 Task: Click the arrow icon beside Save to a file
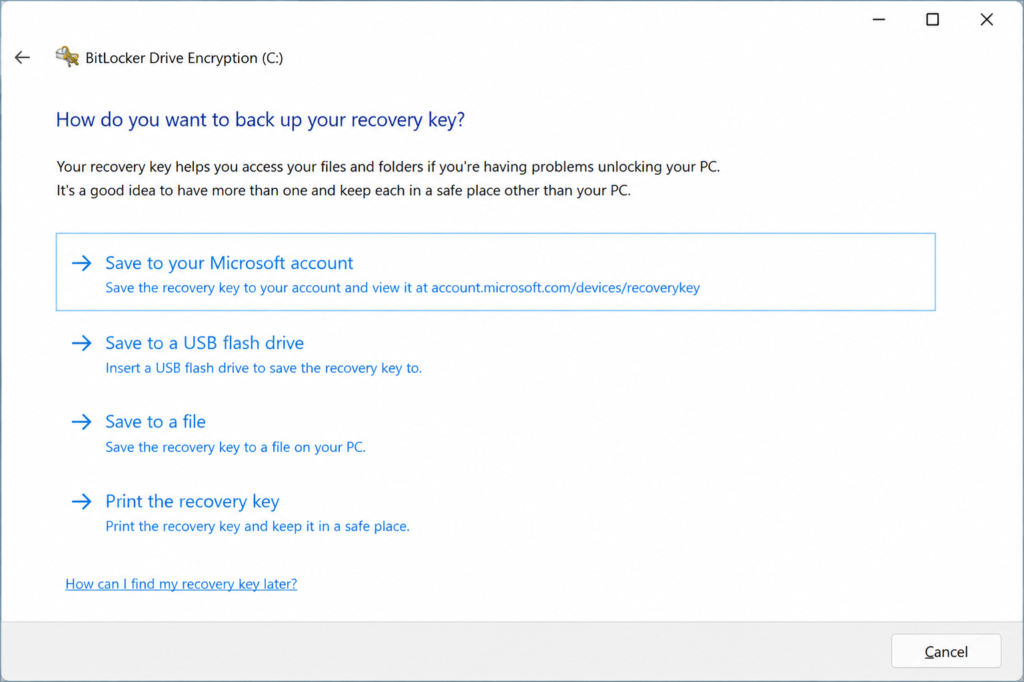(82, 422)
